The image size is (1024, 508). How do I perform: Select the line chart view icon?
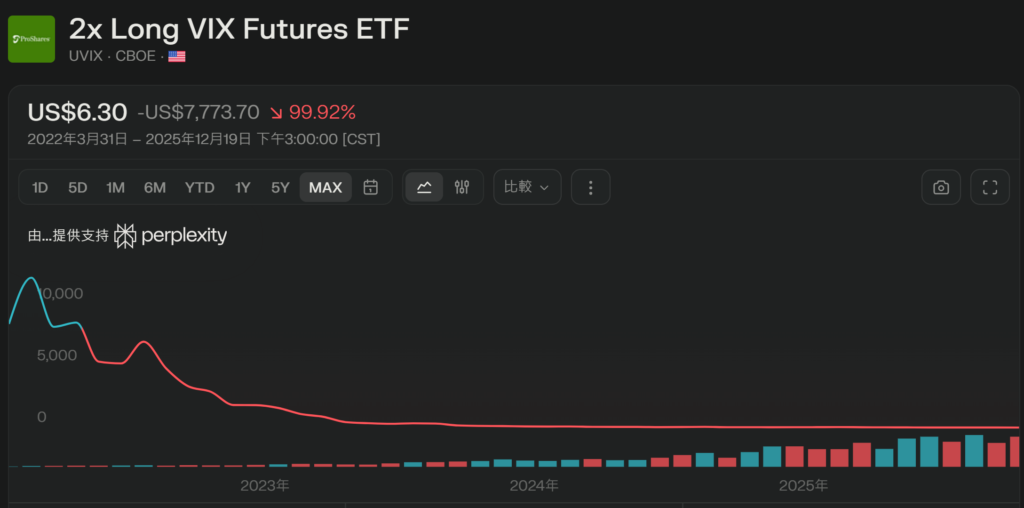point(424,187)
